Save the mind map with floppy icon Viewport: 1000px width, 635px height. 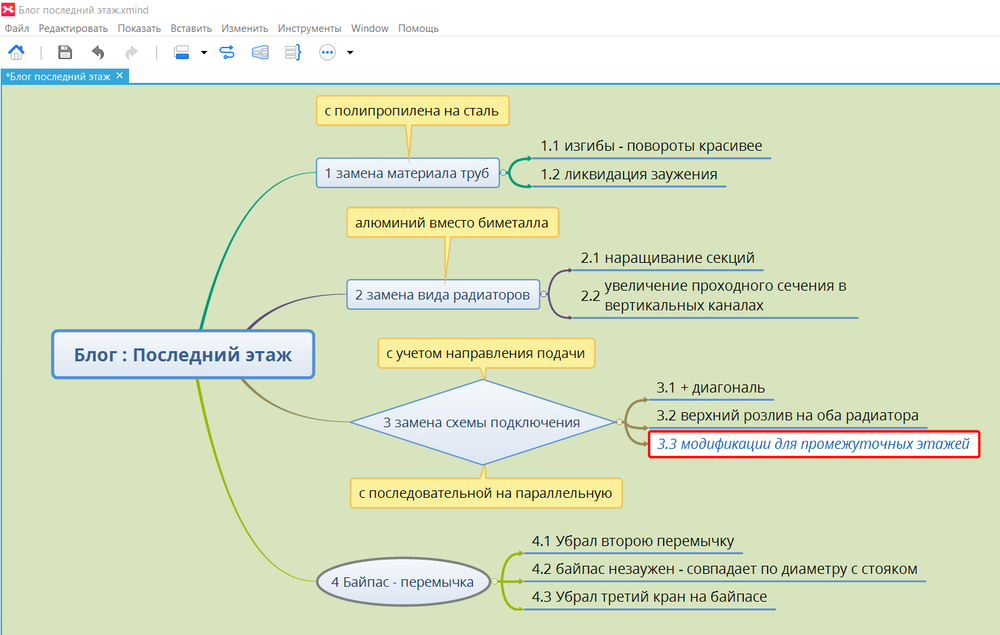(x=65, y=52)
